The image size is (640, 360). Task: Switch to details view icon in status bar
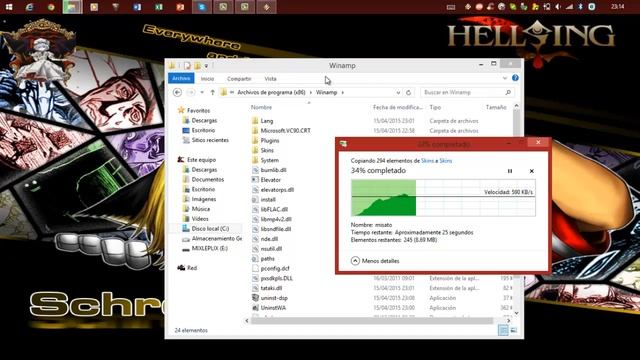pos(503,330)
